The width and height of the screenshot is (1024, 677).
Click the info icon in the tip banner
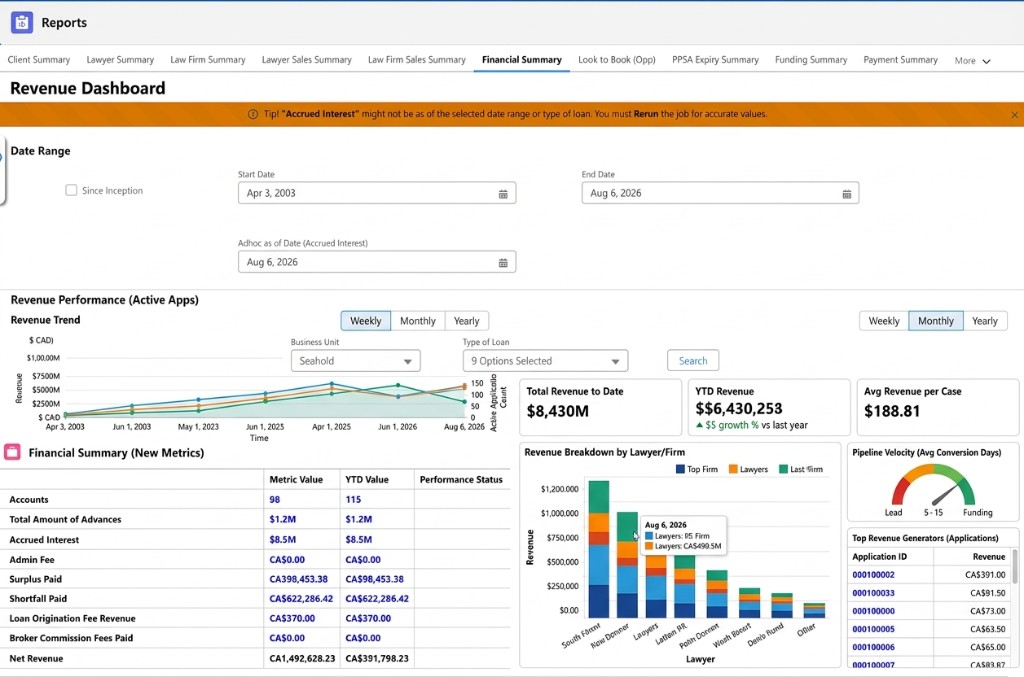[x=253, y=114]
